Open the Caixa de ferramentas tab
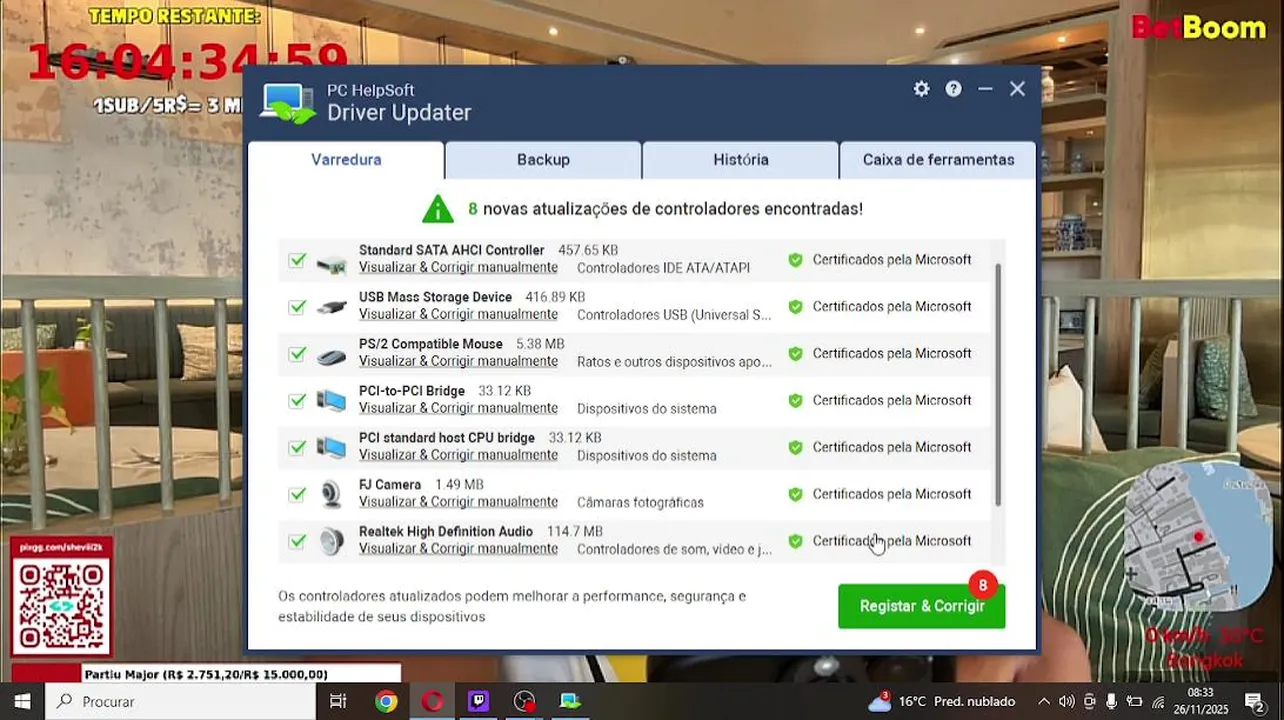The height and width of the screenshot is (720, 1284). pyautogui.click(x=938, y=160)
